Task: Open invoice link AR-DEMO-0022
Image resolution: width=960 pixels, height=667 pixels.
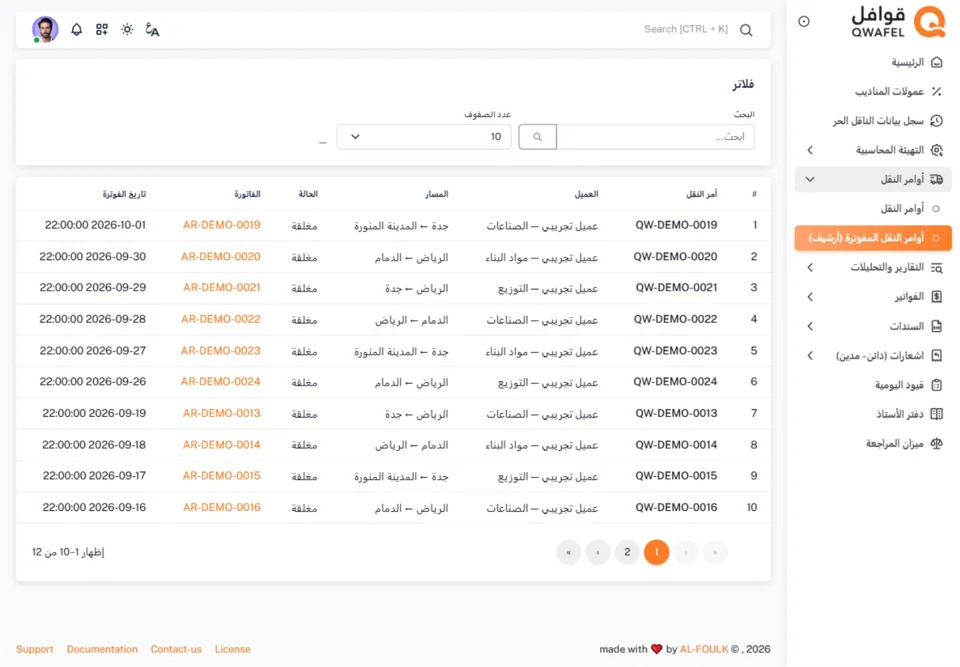Action: pyautogui.click(x=220, y=319)
